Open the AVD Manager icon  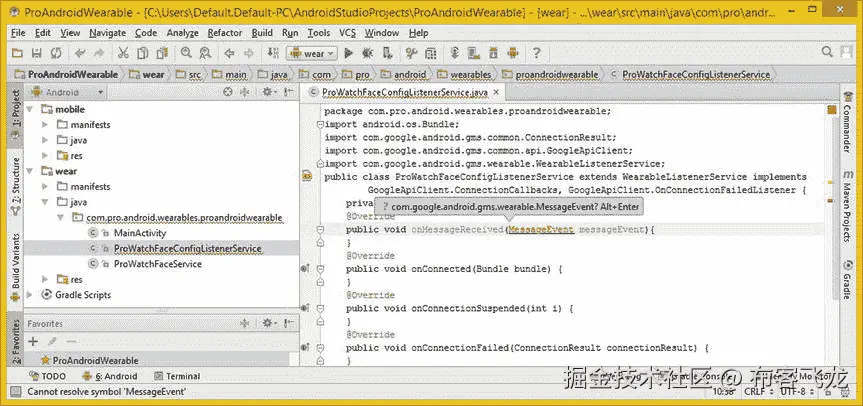tap(473, 53)
